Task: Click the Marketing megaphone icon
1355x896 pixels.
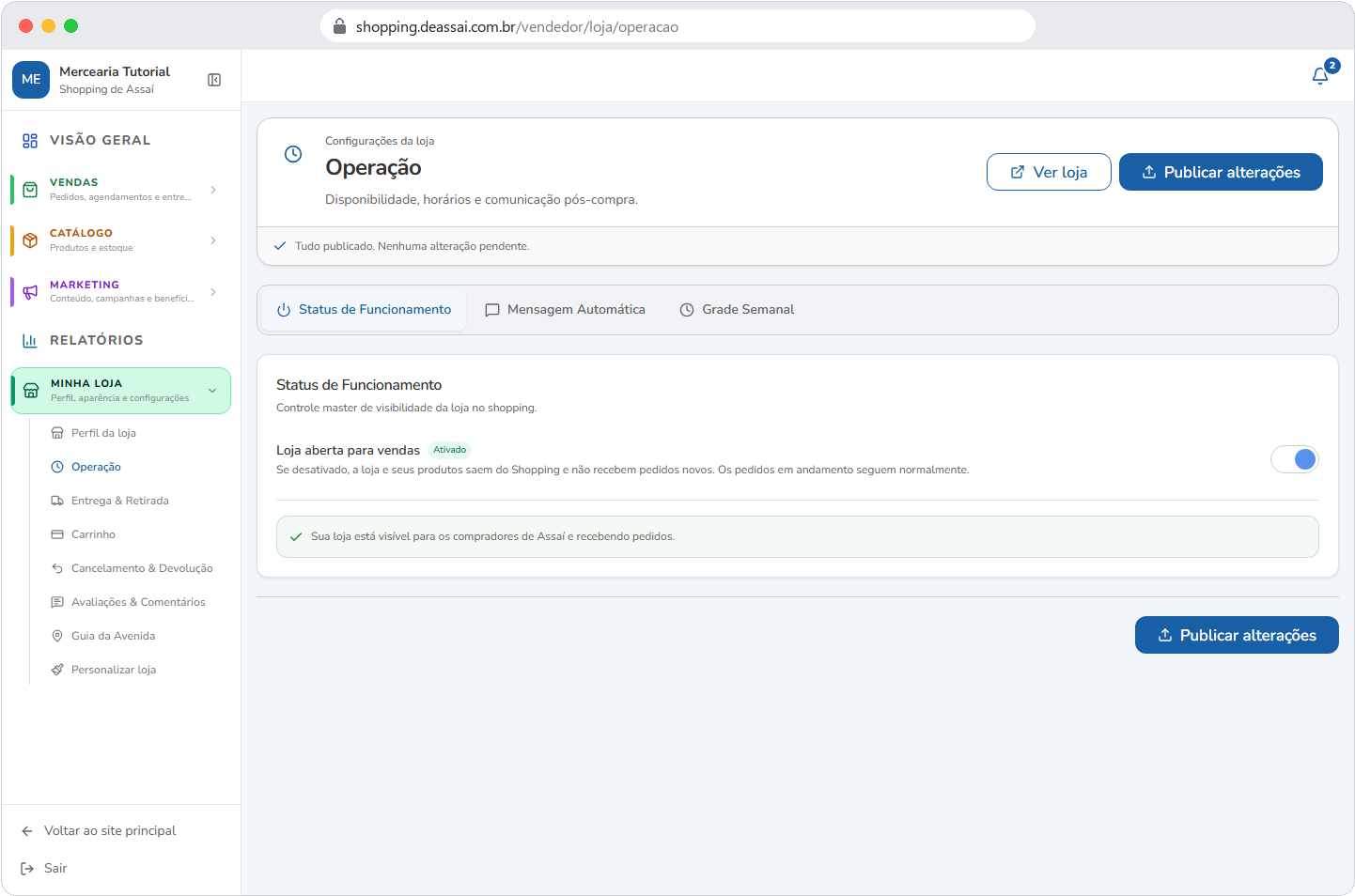Action: 30,291
